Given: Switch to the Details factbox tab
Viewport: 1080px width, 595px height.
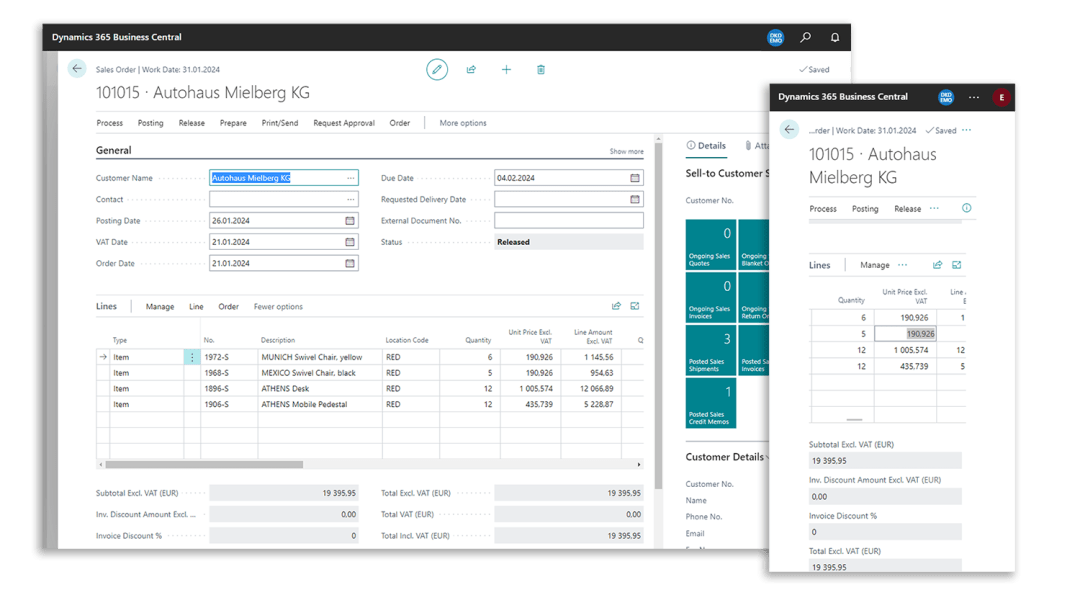Looking at the screenshot, I should click(x=706, y=146).
